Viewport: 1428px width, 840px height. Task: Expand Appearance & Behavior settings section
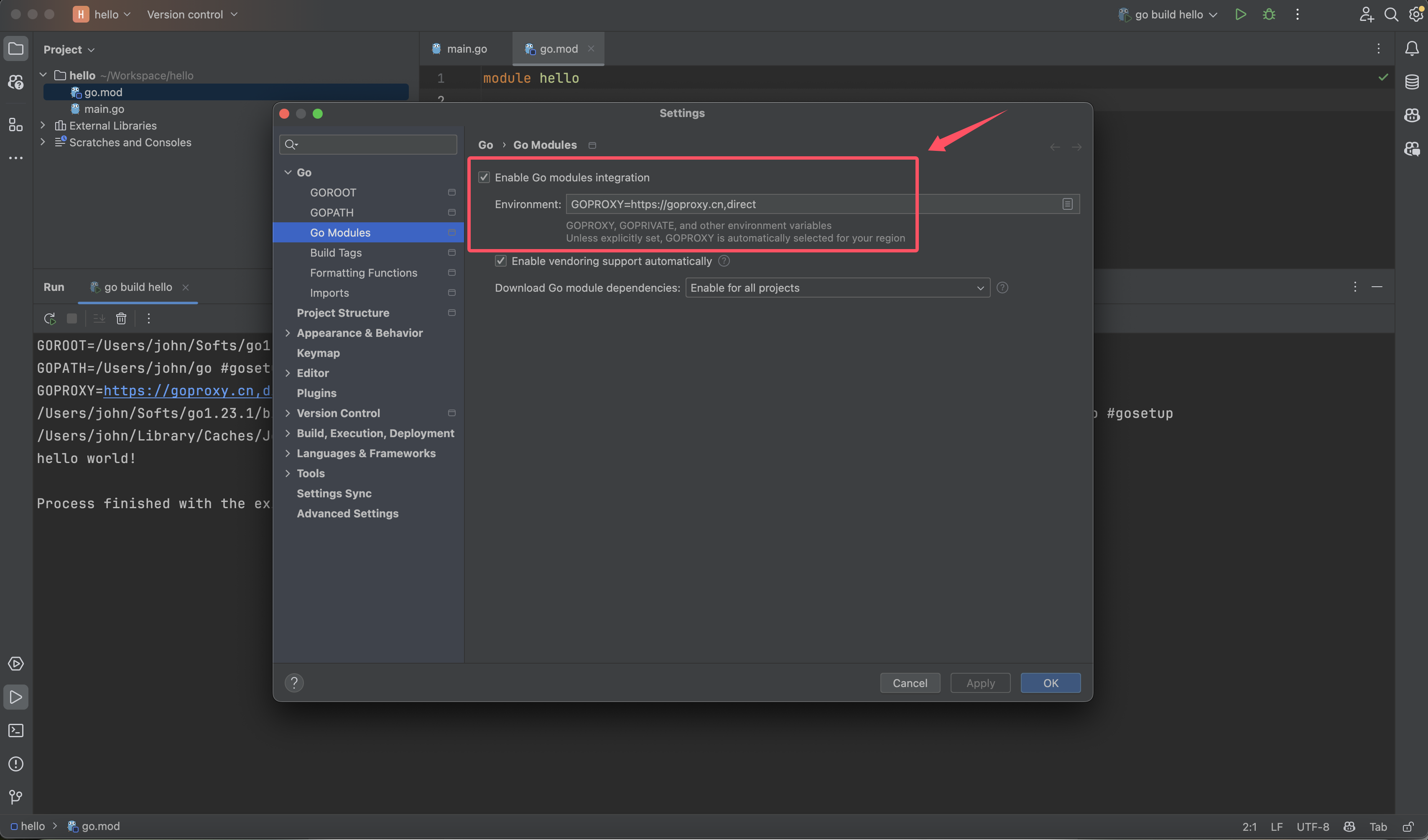tap(288, 333)
